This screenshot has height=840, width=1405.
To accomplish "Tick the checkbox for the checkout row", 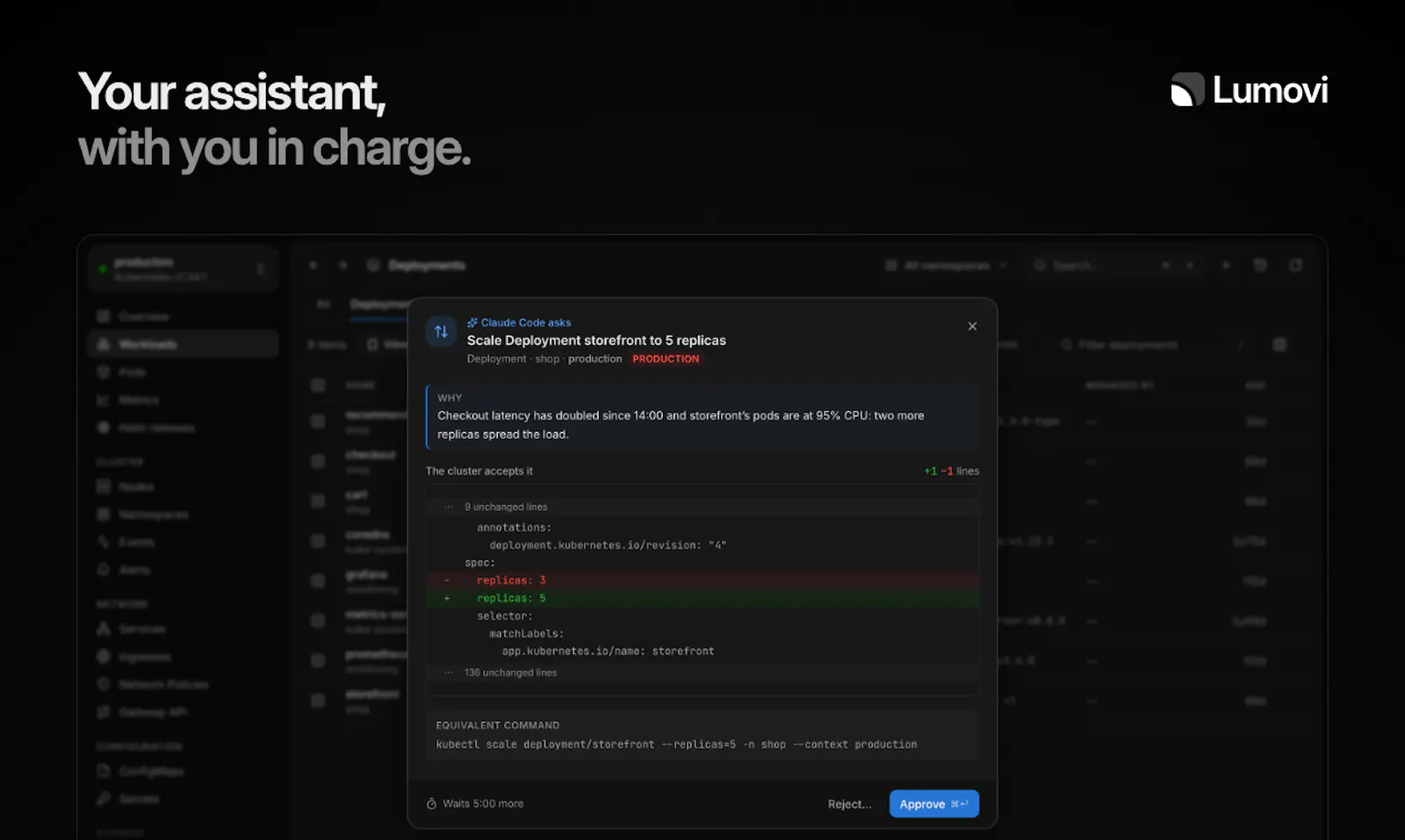I will point(318,461).
